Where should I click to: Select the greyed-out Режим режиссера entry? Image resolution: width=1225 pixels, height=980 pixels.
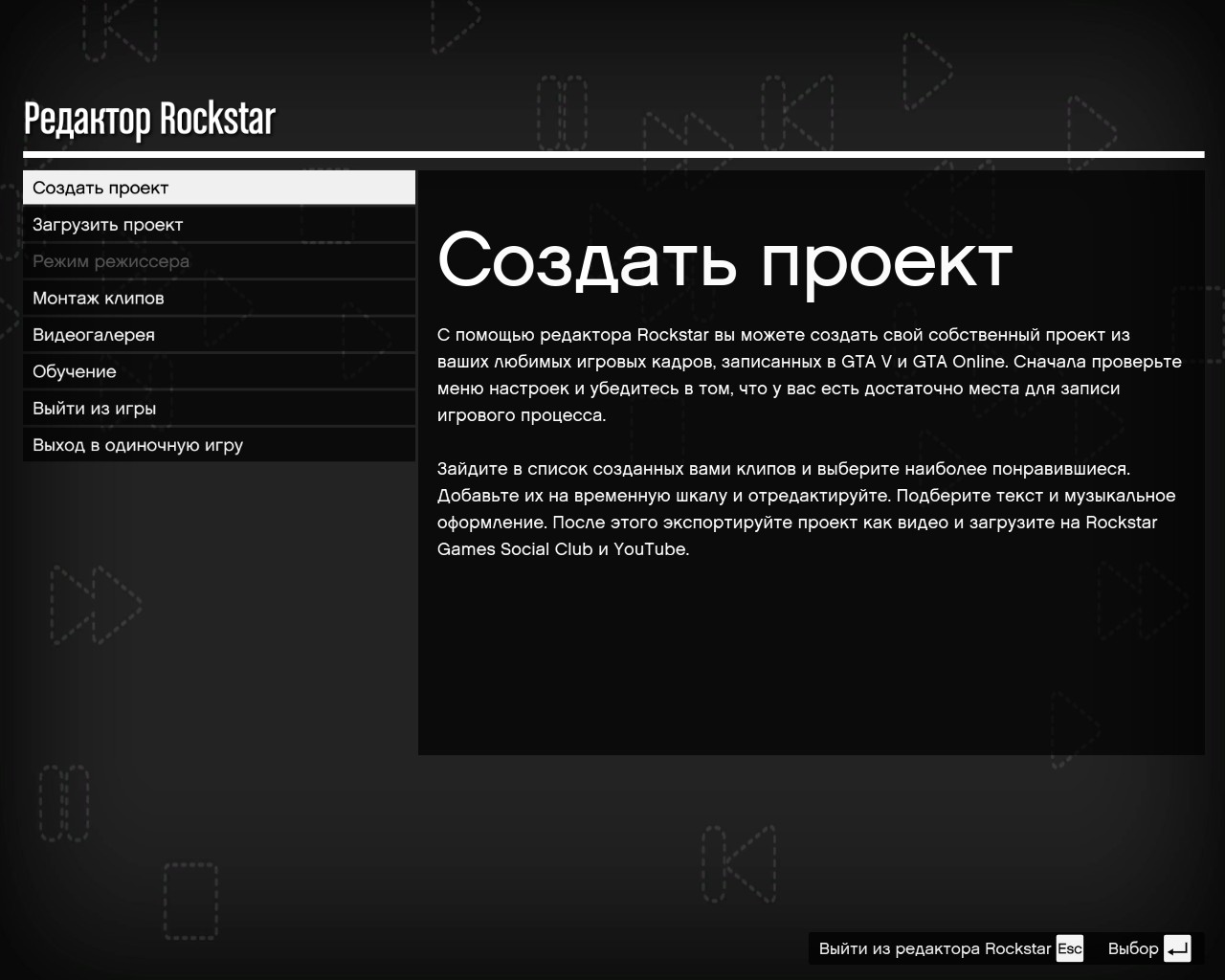click(219, 261)
